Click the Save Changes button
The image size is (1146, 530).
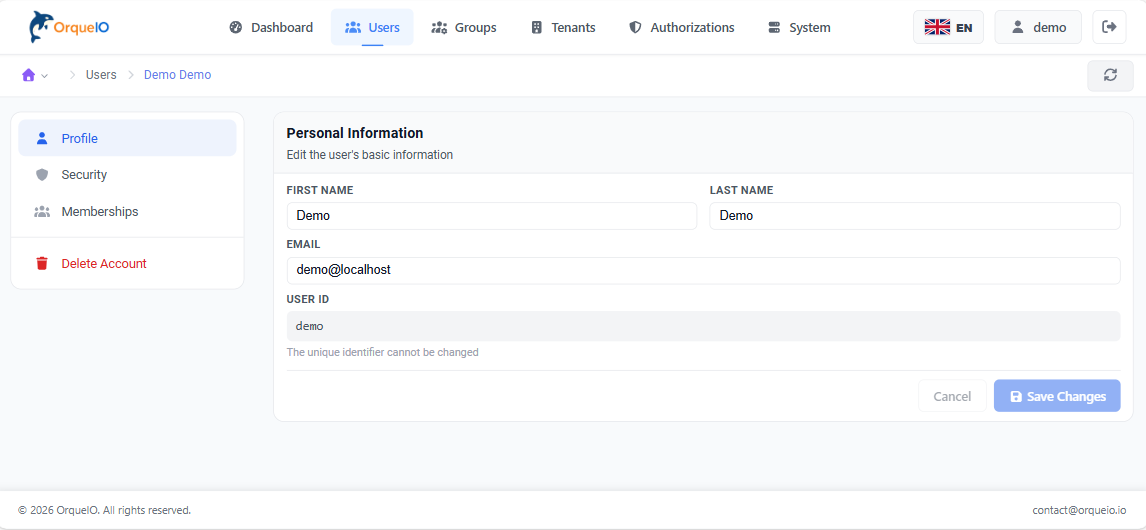[1057, 396]
